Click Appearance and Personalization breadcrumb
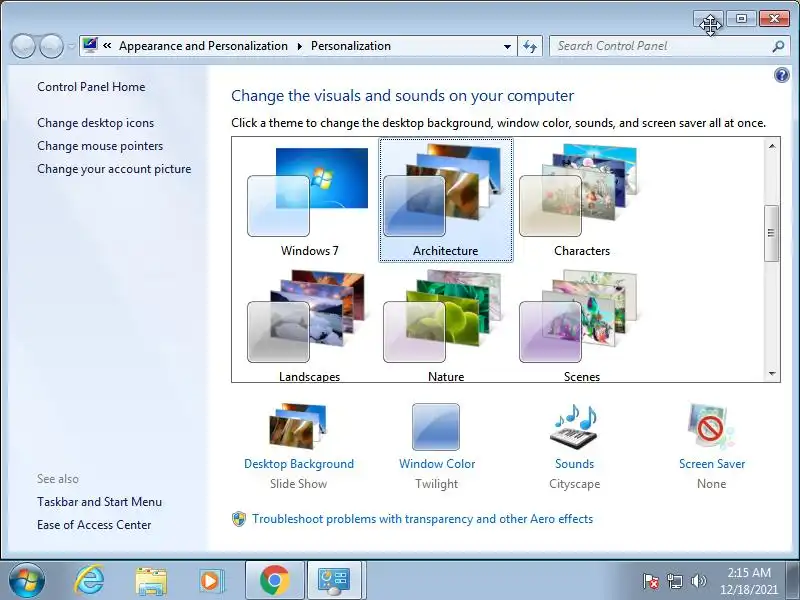This screenshot has width=800, height=600. coord(203,46)
